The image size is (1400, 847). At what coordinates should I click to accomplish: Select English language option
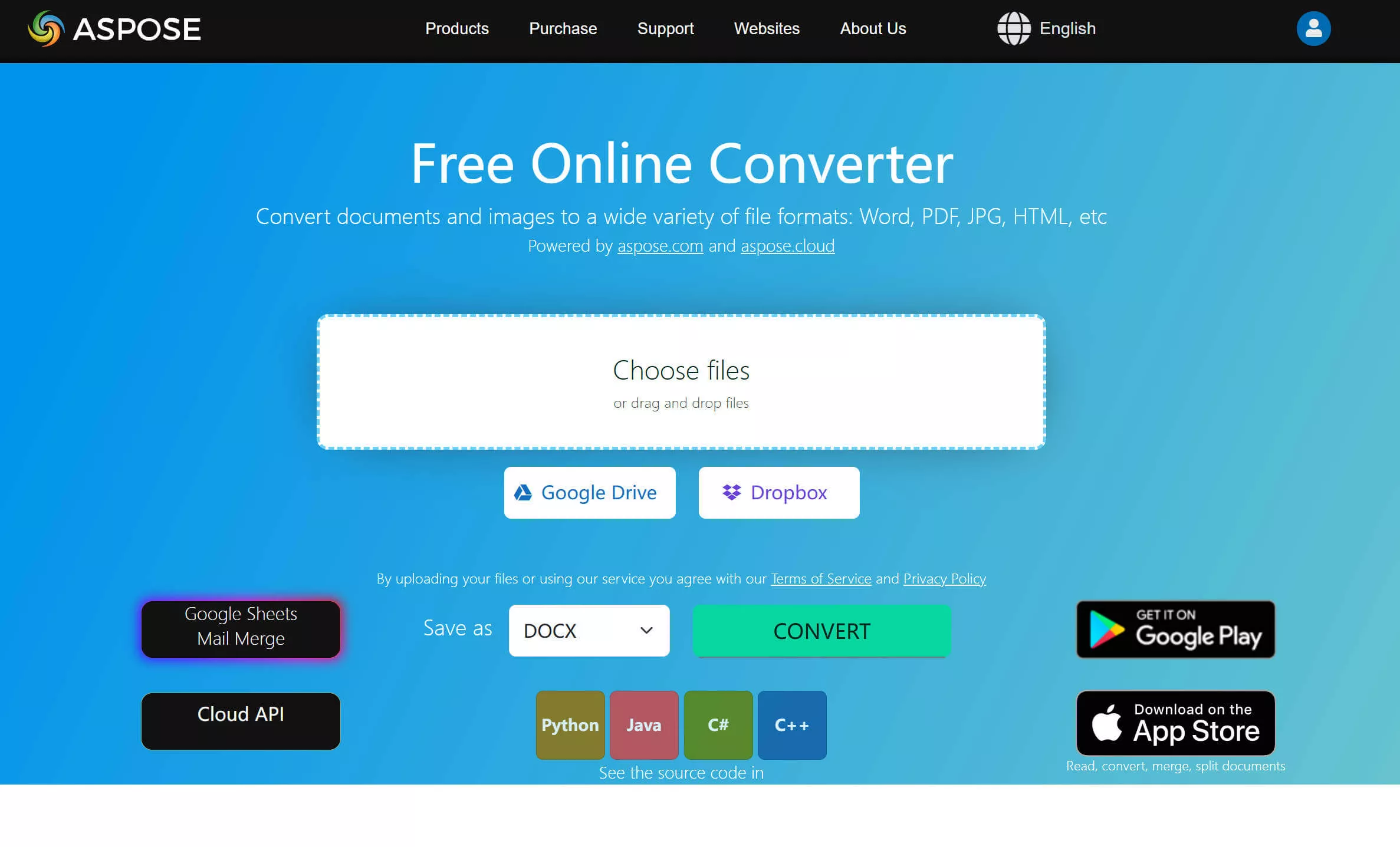[x=1049, y=28]
